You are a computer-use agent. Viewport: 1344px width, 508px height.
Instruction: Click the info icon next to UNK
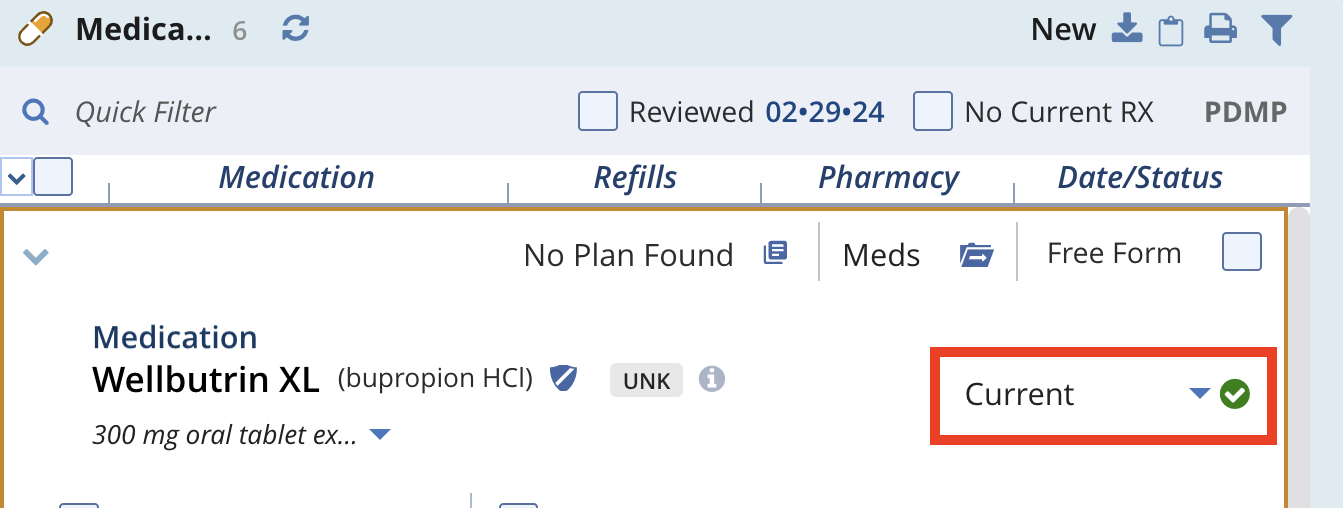[711, 379]
